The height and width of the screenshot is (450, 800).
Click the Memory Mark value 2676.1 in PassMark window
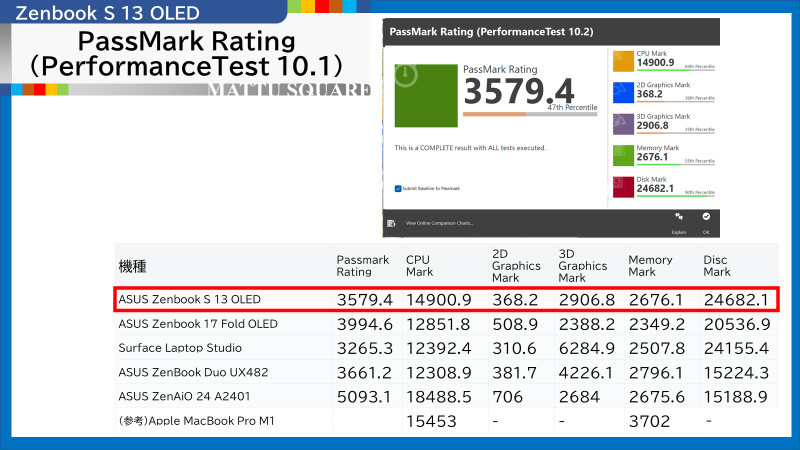pos(653,157)
